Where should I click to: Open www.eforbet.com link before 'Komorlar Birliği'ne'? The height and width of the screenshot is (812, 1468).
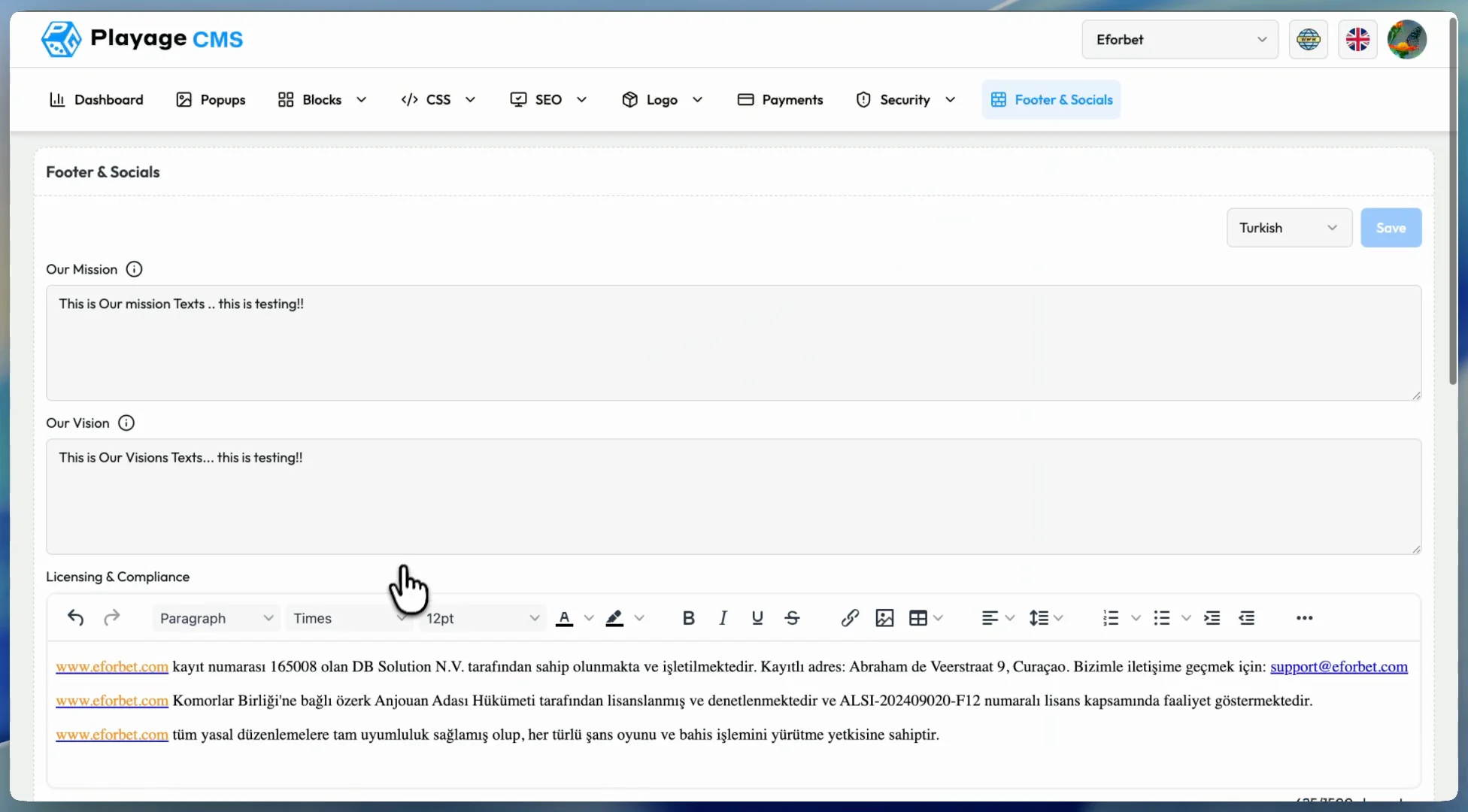click(x=112, y=701)
